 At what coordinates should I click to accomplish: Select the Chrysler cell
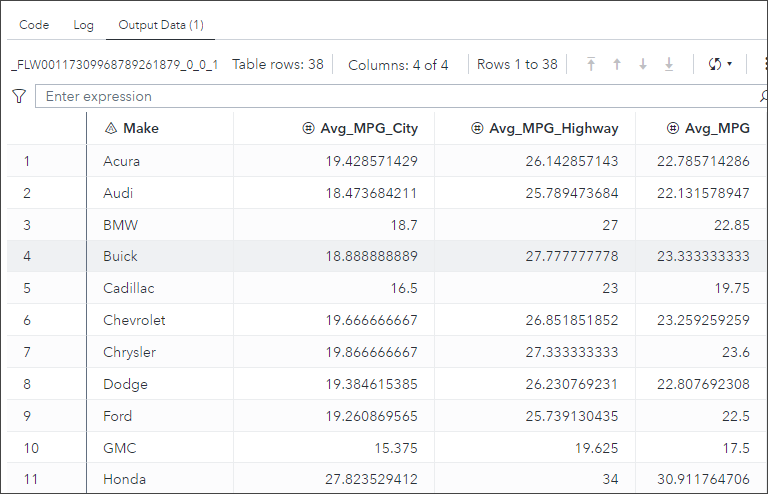click(160, 352)
